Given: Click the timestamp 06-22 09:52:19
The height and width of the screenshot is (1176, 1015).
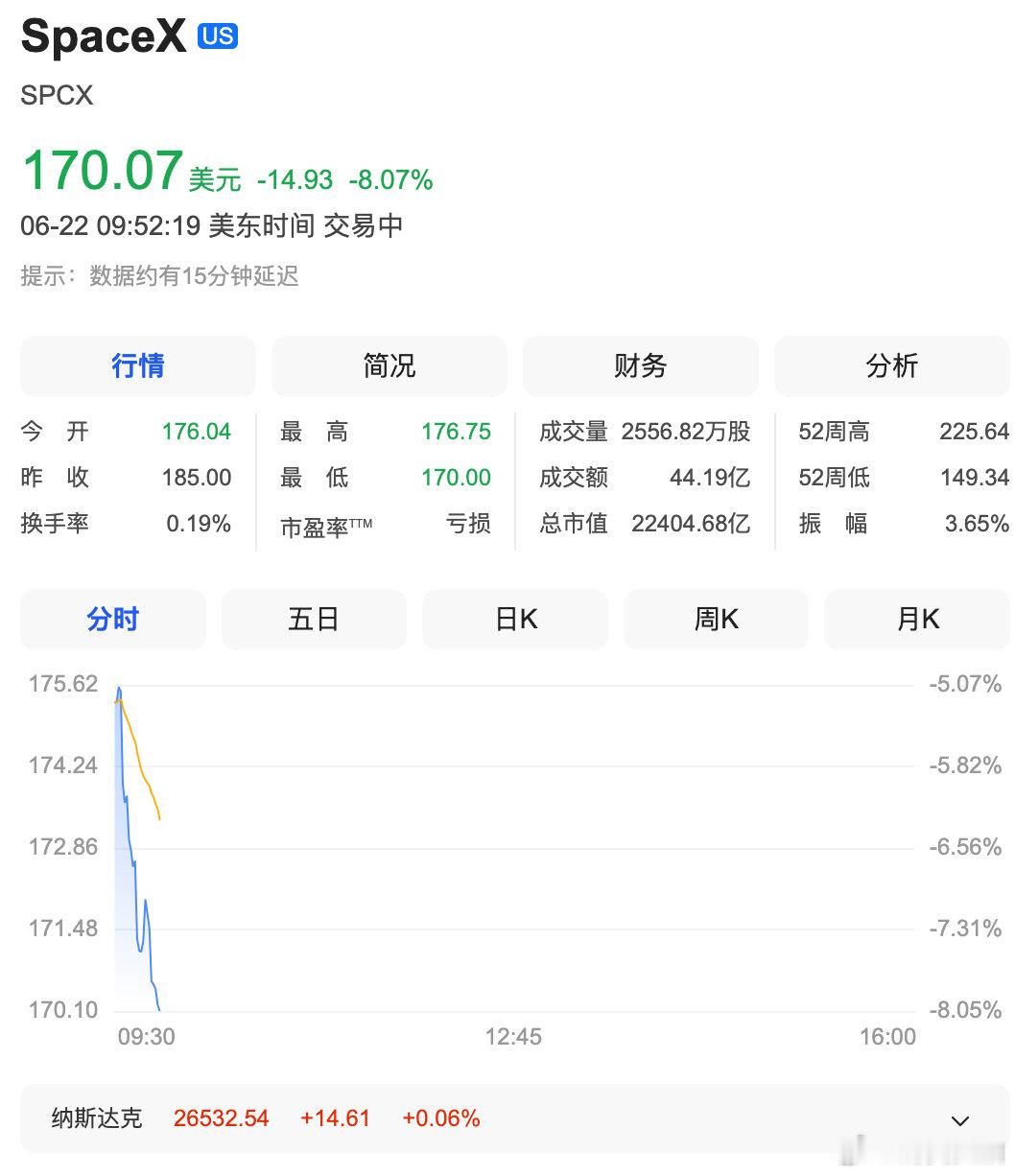Looking at the screenshot, I should pos(110,226).
